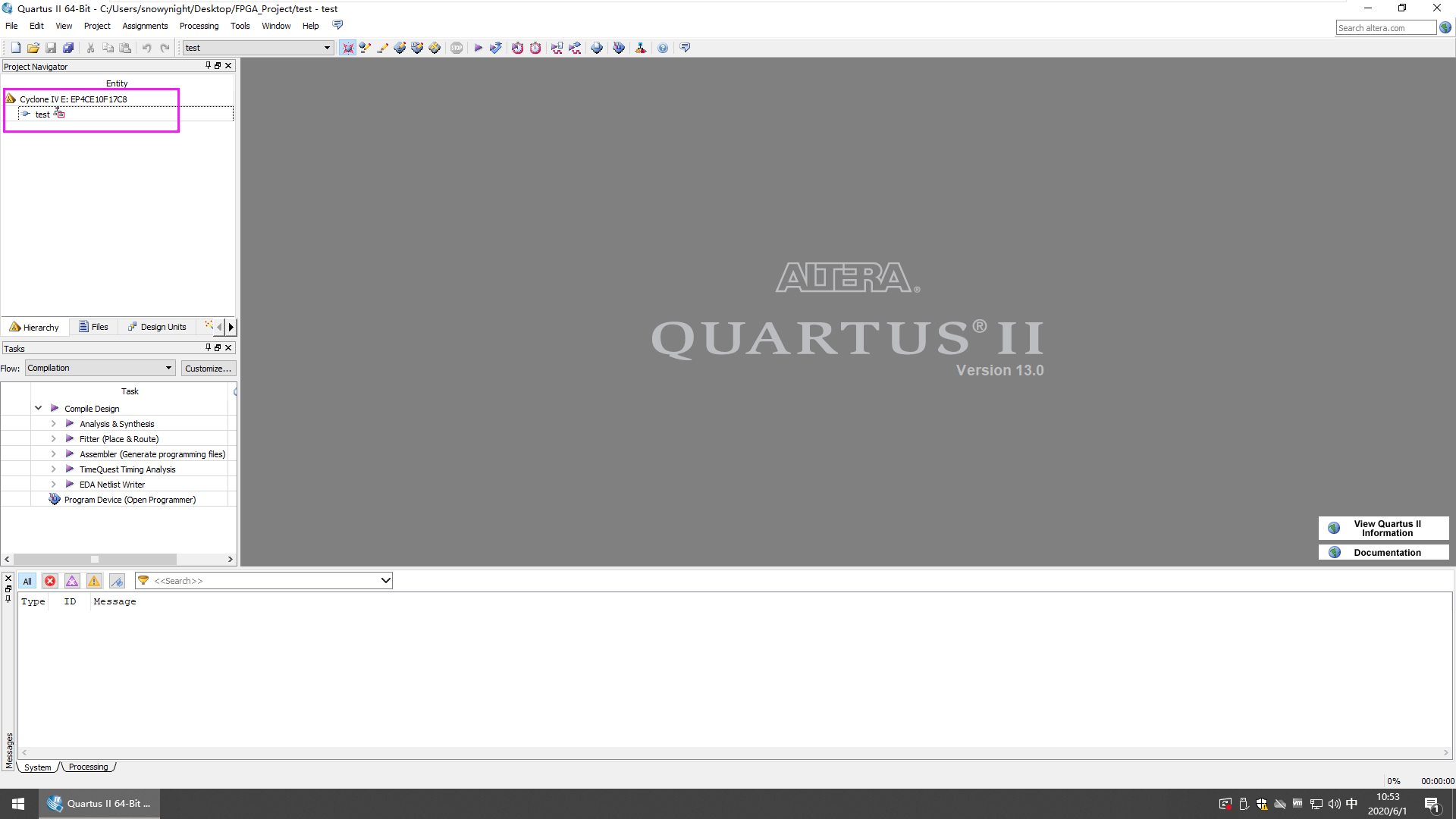Switch to the Processing messages tab
The image size is (1456, 819).
pyautogui.click(x=88, y=767)
